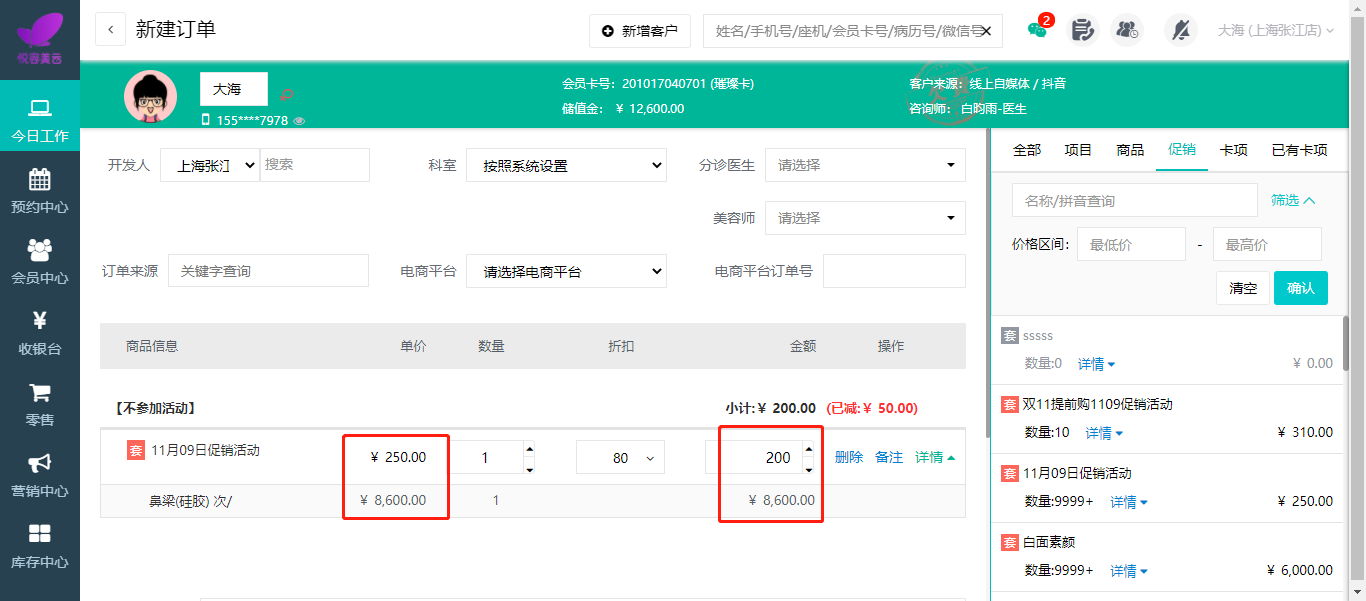Collapse the 筛选 filter panel
This screenshot has width=1366, height=601.
pos(1293,200)
